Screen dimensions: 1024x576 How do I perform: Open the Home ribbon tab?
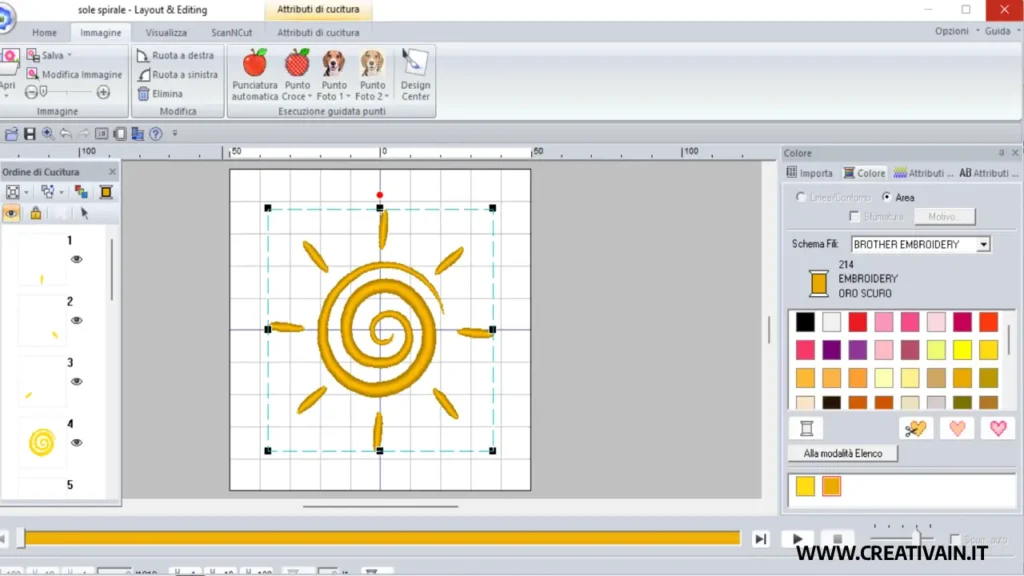44,32
